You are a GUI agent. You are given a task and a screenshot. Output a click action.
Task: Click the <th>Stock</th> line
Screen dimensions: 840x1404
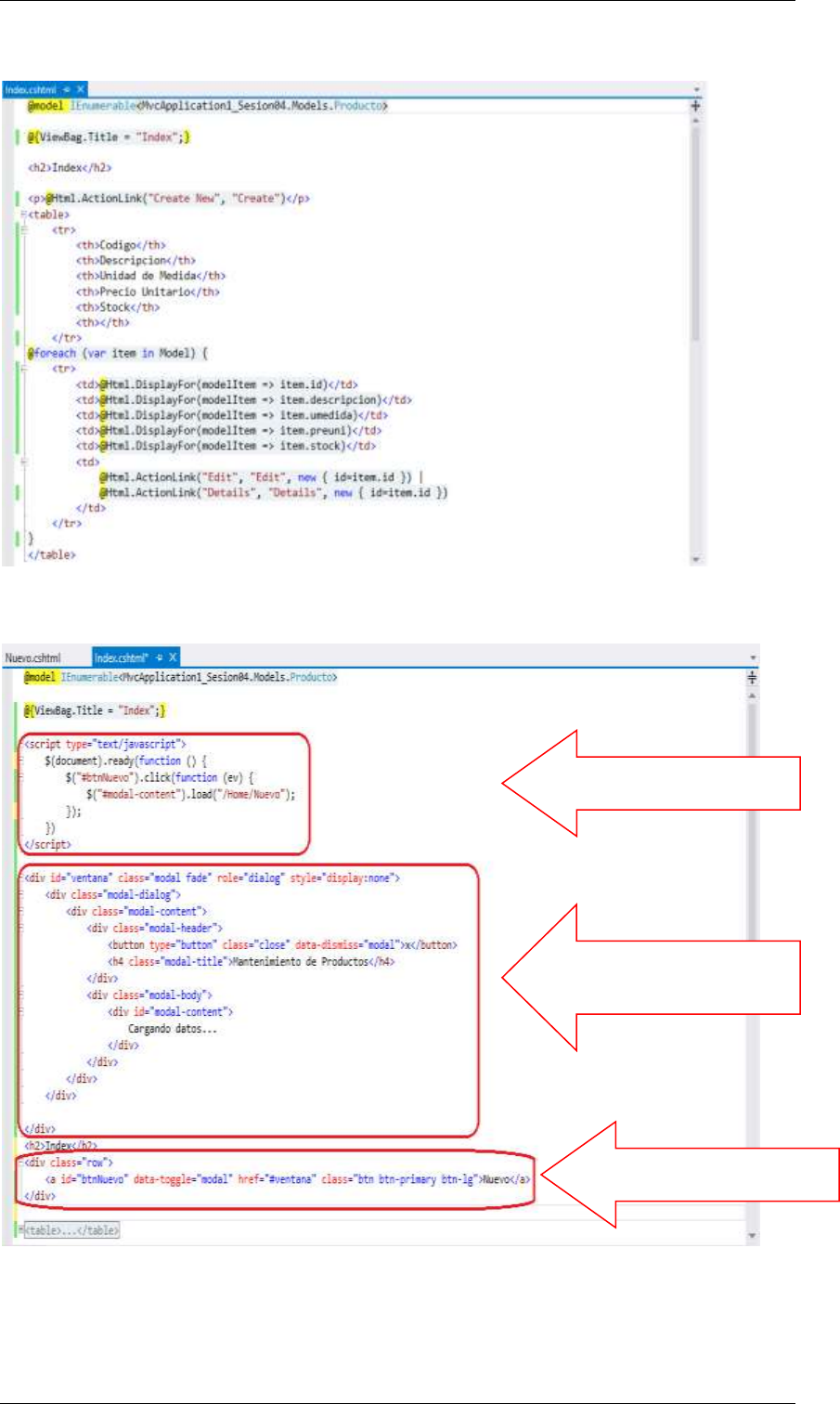(x=118, y=307)
